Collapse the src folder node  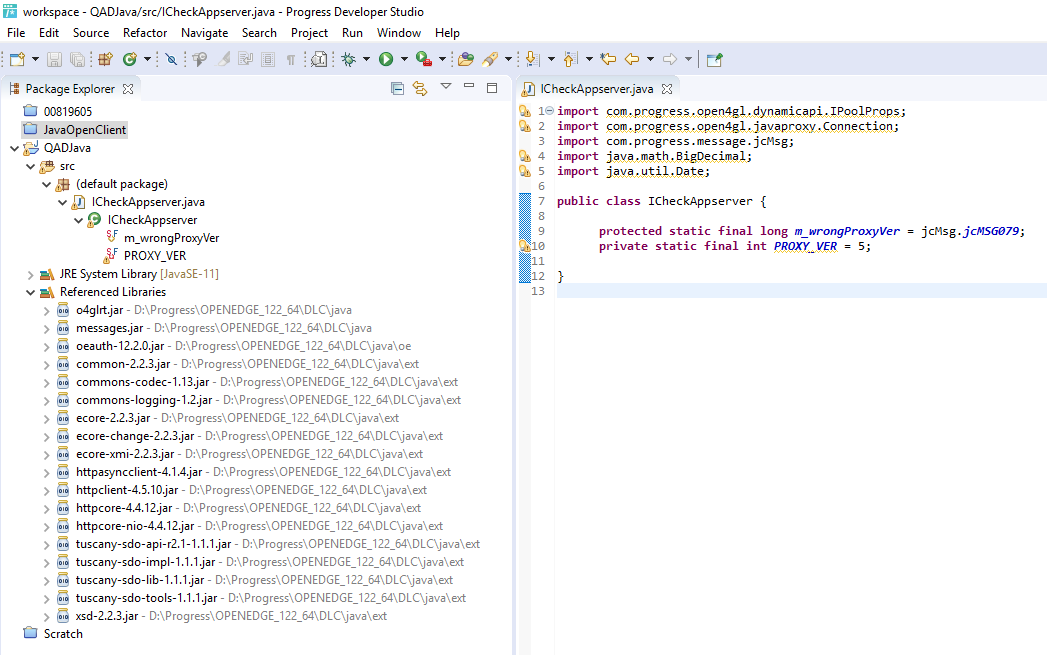[30, 166]
